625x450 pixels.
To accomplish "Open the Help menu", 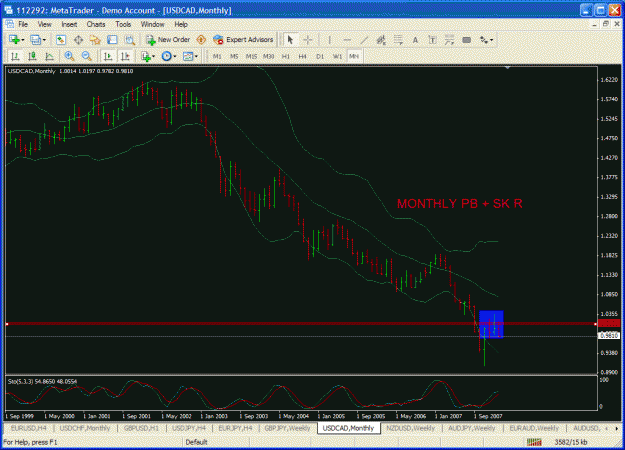I will 181,24.
